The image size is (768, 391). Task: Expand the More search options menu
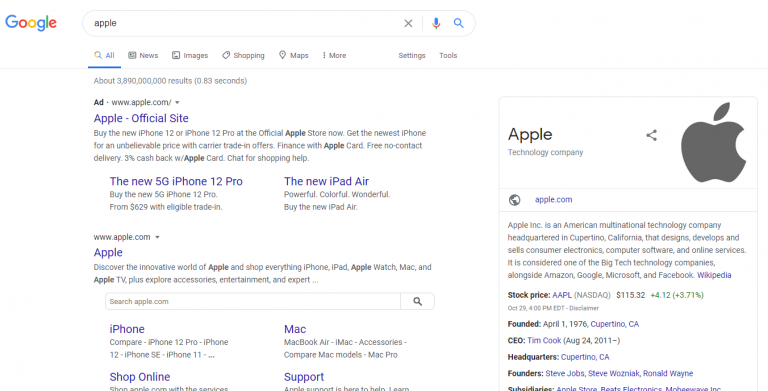tap(334, 55)
